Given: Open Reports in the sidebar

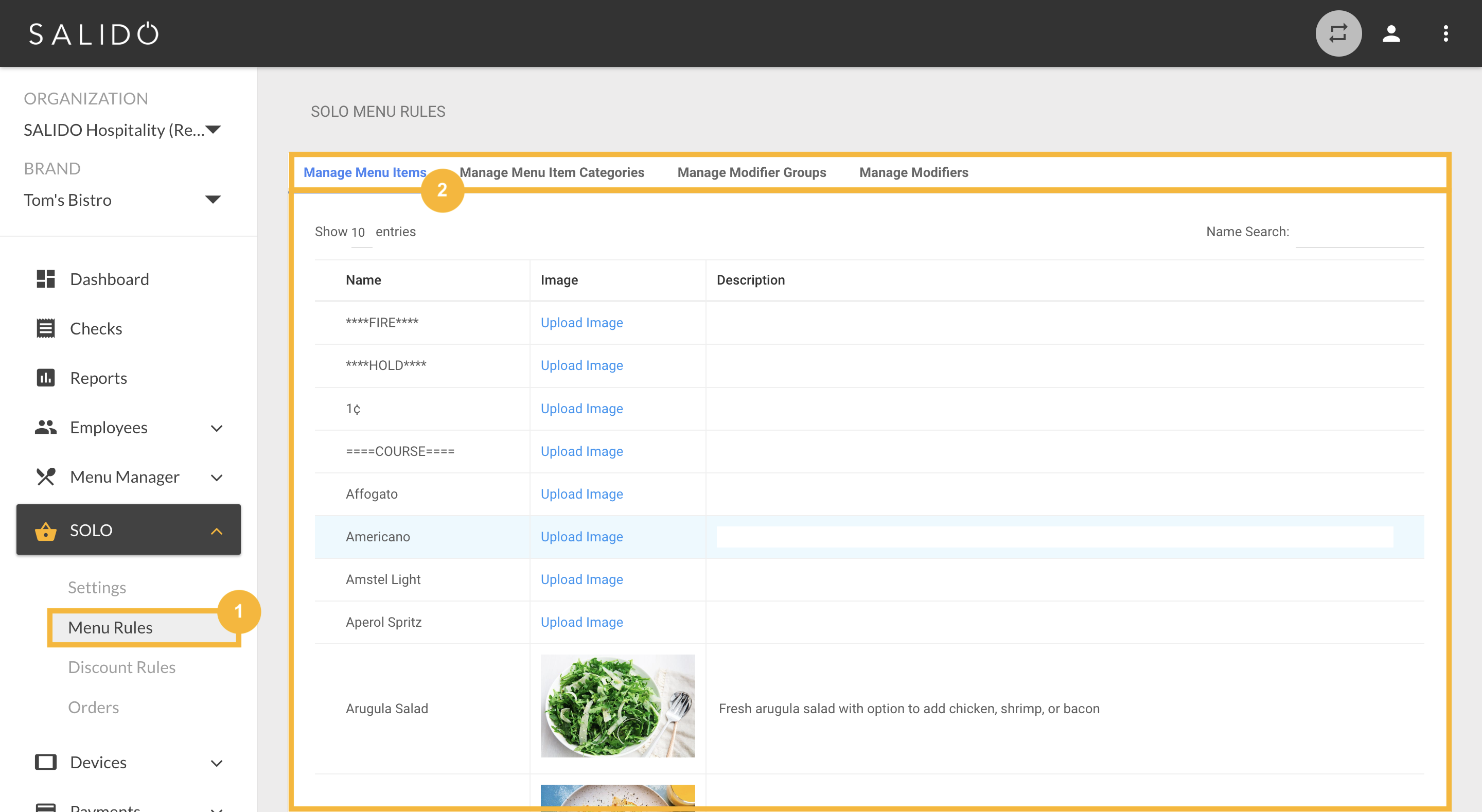Looking at the screenshot, I should tap(98, 378).
